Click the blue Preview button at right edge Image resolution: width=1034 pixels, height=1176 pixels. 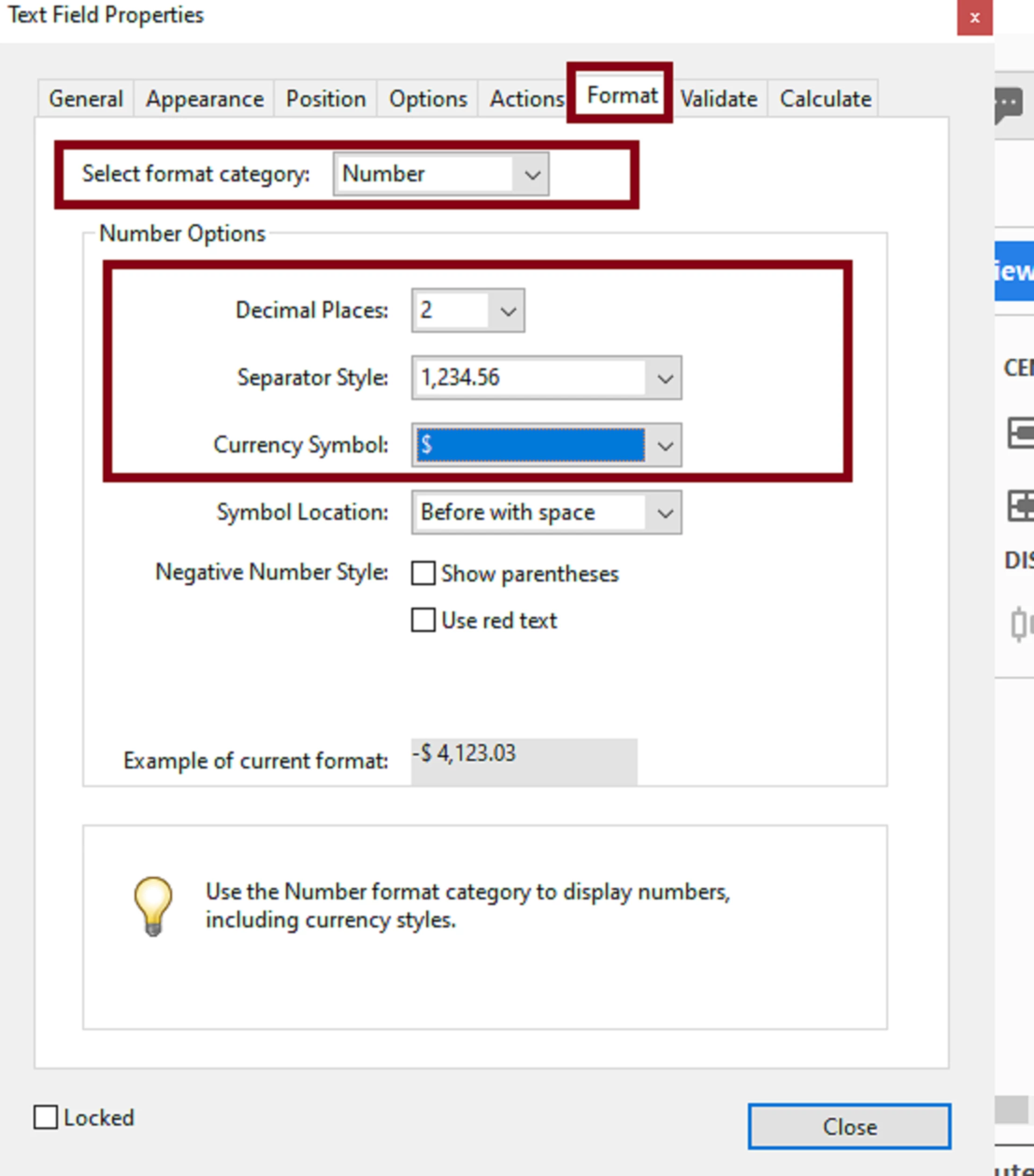coord(1015,271)
